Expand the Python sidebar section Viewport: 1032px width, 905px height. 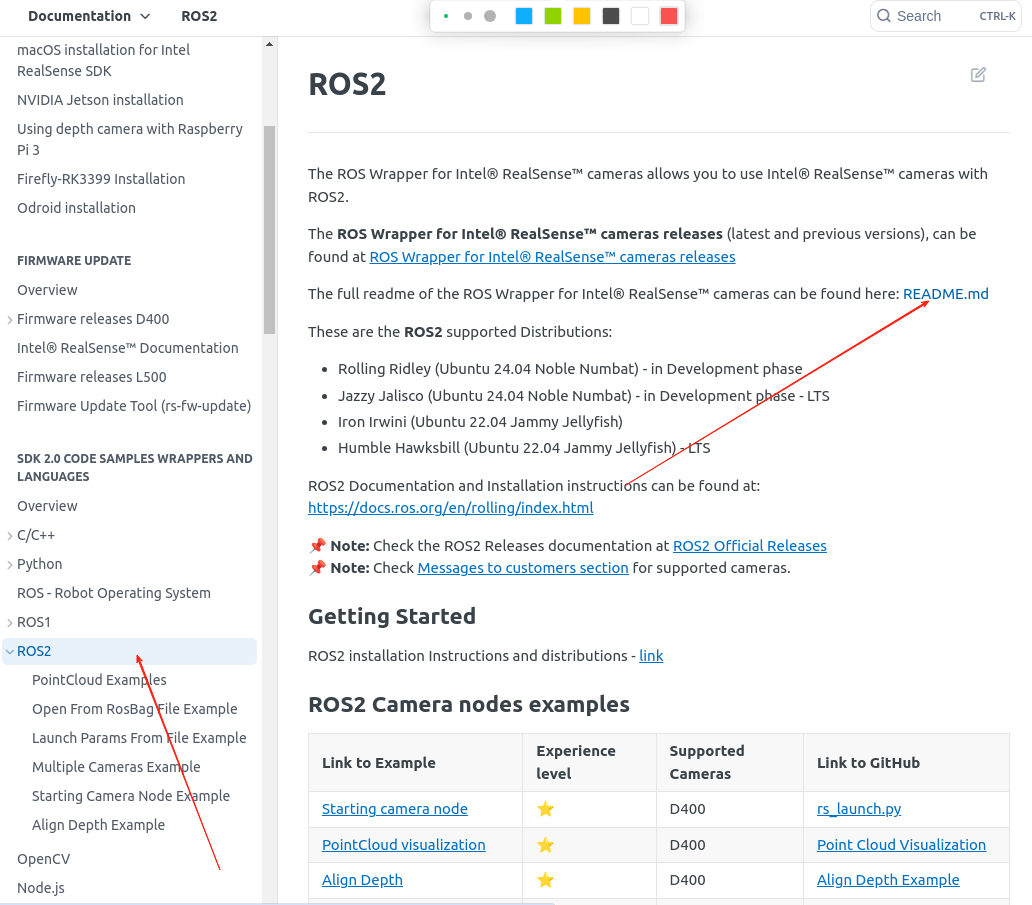pos(9,564)
